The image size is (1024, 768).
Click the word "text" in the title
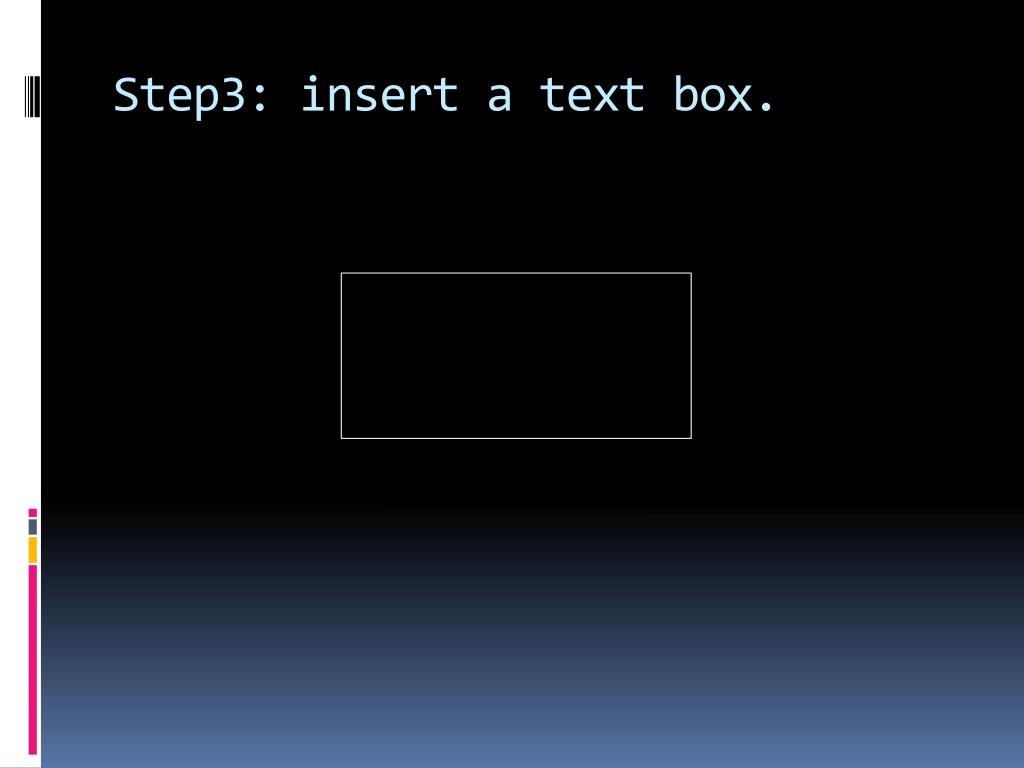click(x=592, y=96)
